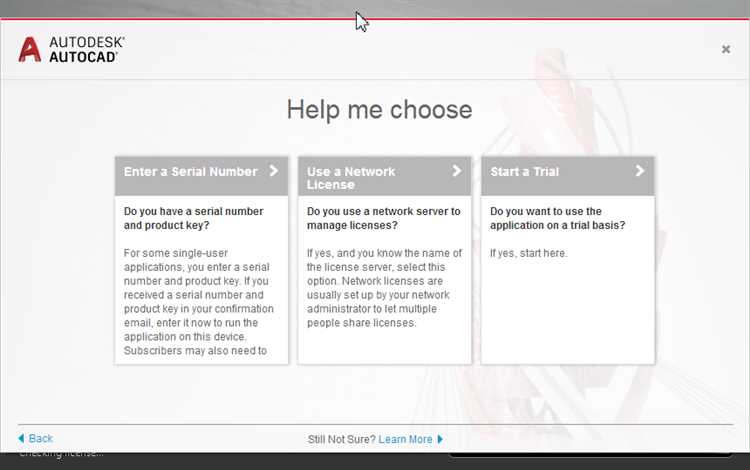
Task: Click the serial number description text
Action: tap(199, 302)
